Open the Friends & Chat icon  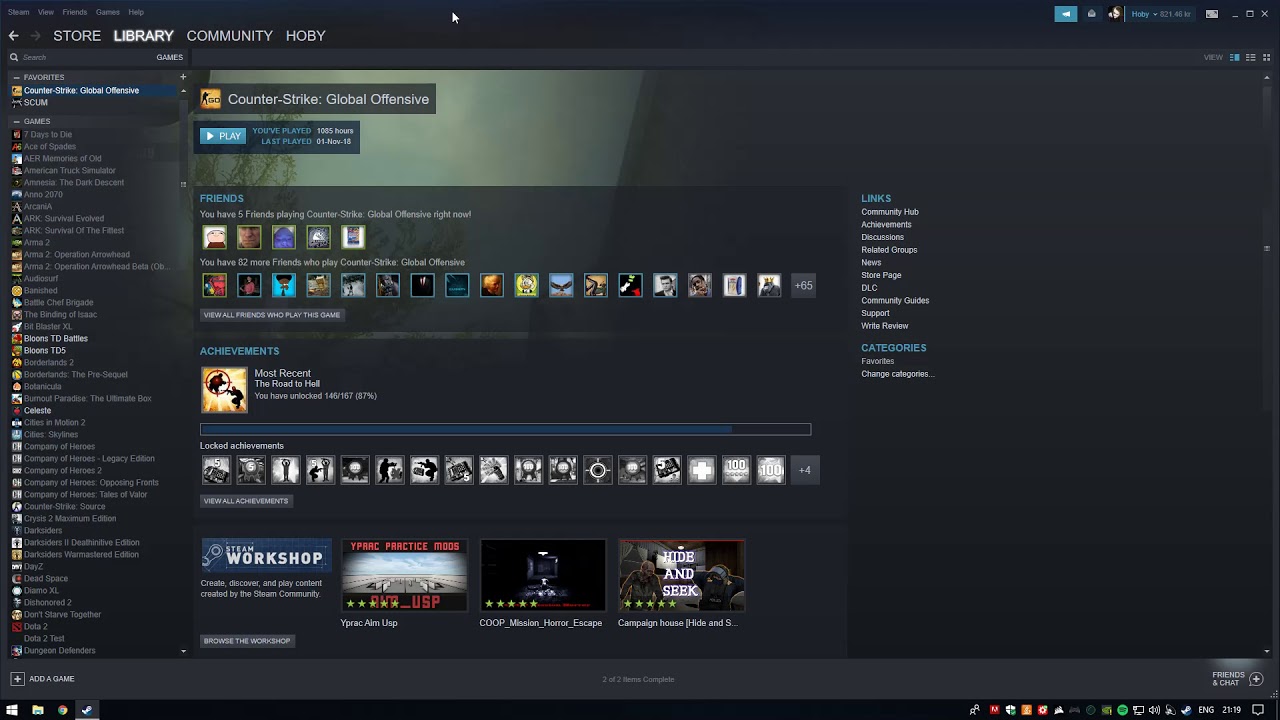click(1256, 679)
